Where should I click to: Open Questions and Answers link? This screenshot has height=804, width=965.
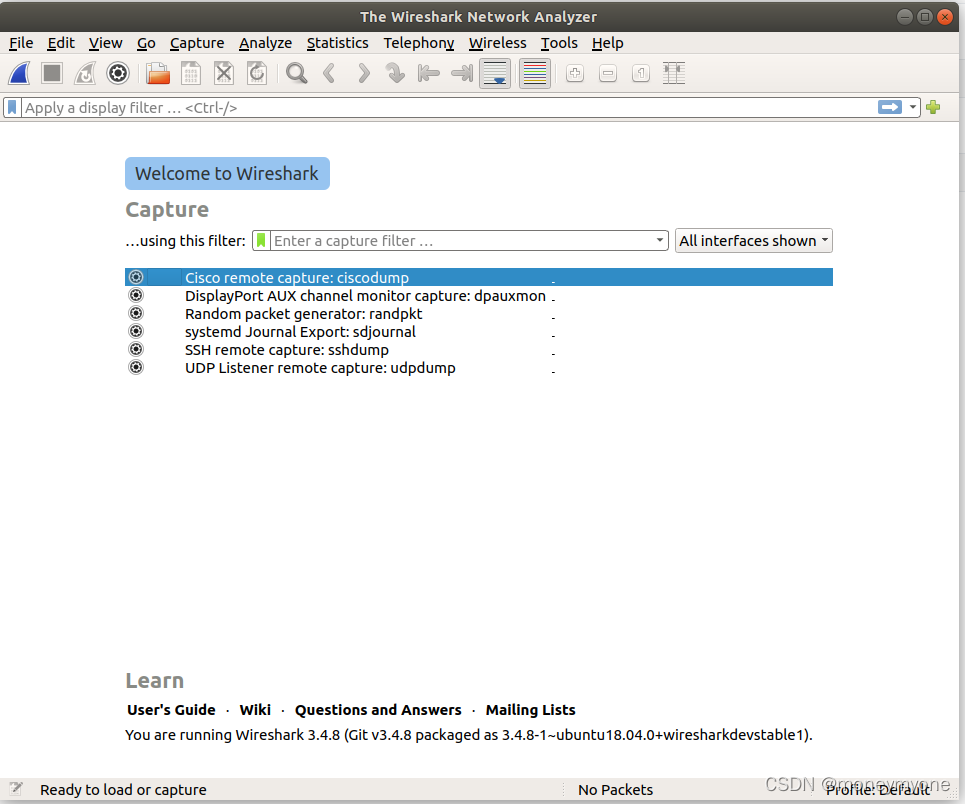point(378,710)
